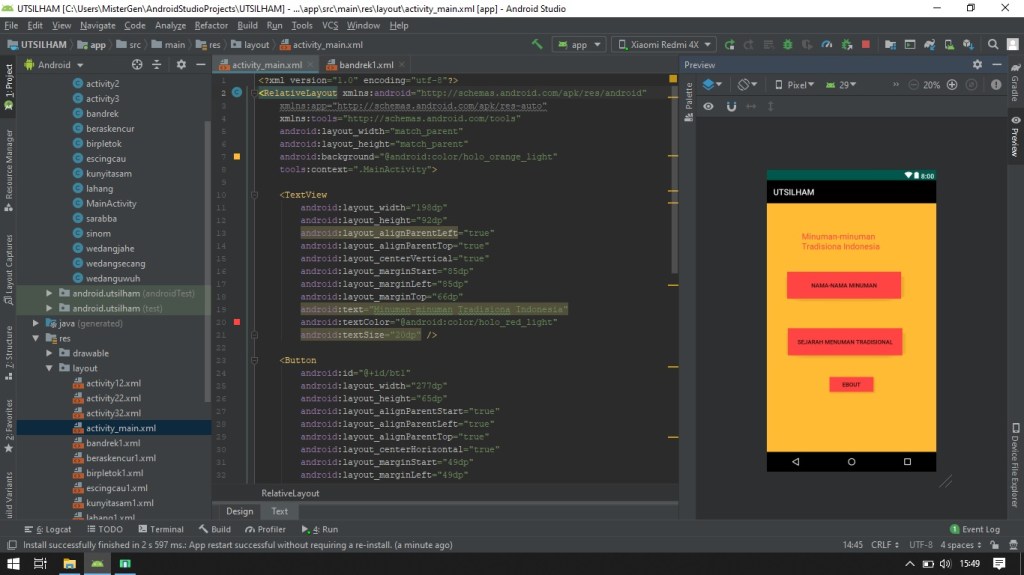Open the Refactor menu
Screen dimensions: 1024x575
click(211, 25)
